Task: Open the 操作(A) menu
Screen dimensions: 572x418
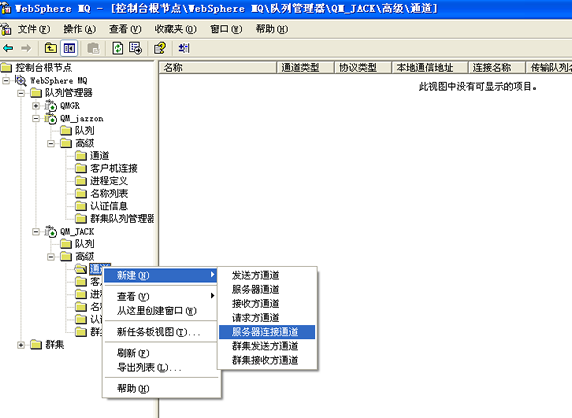Action: tap(80, 29)
